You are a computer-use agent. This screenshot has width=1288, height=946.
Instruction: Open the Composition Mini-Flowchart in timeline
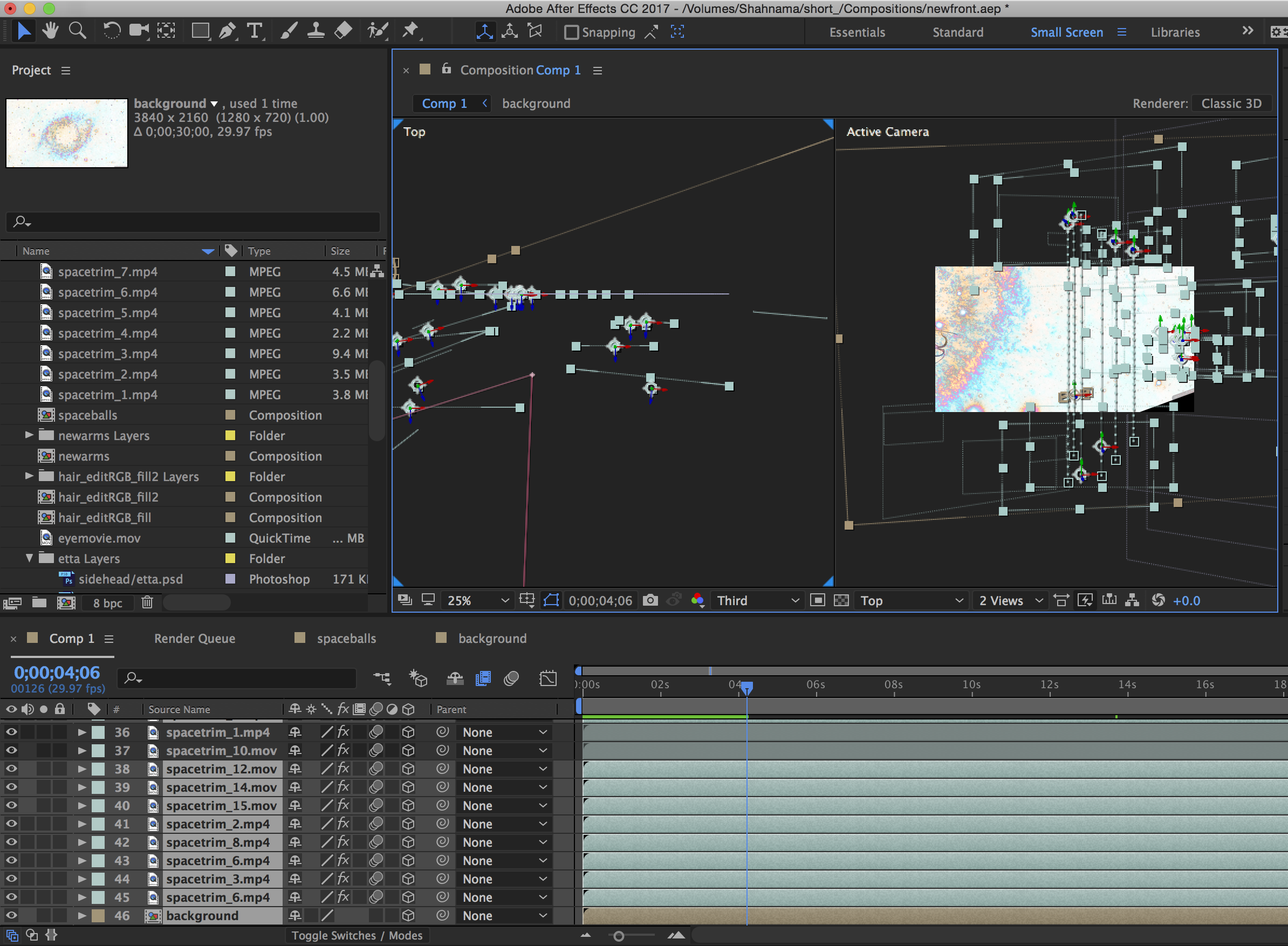coord(382,678)
